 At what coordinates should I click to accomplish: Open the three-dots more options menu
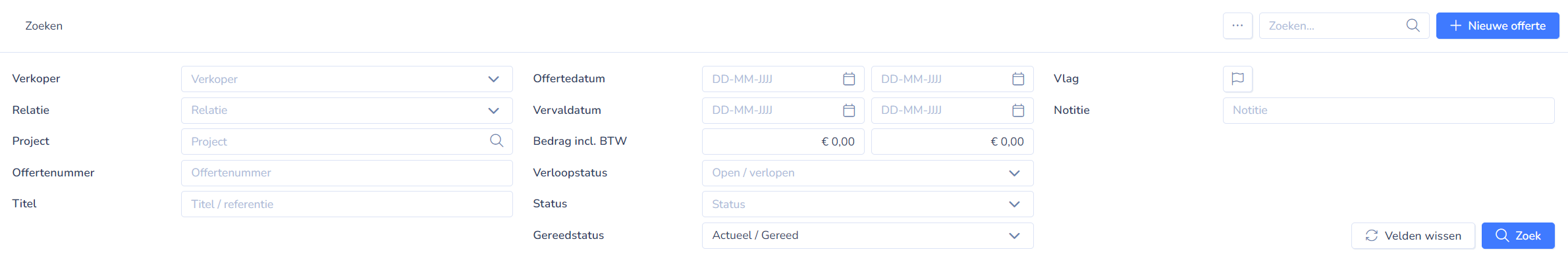tap(1237, 26)
